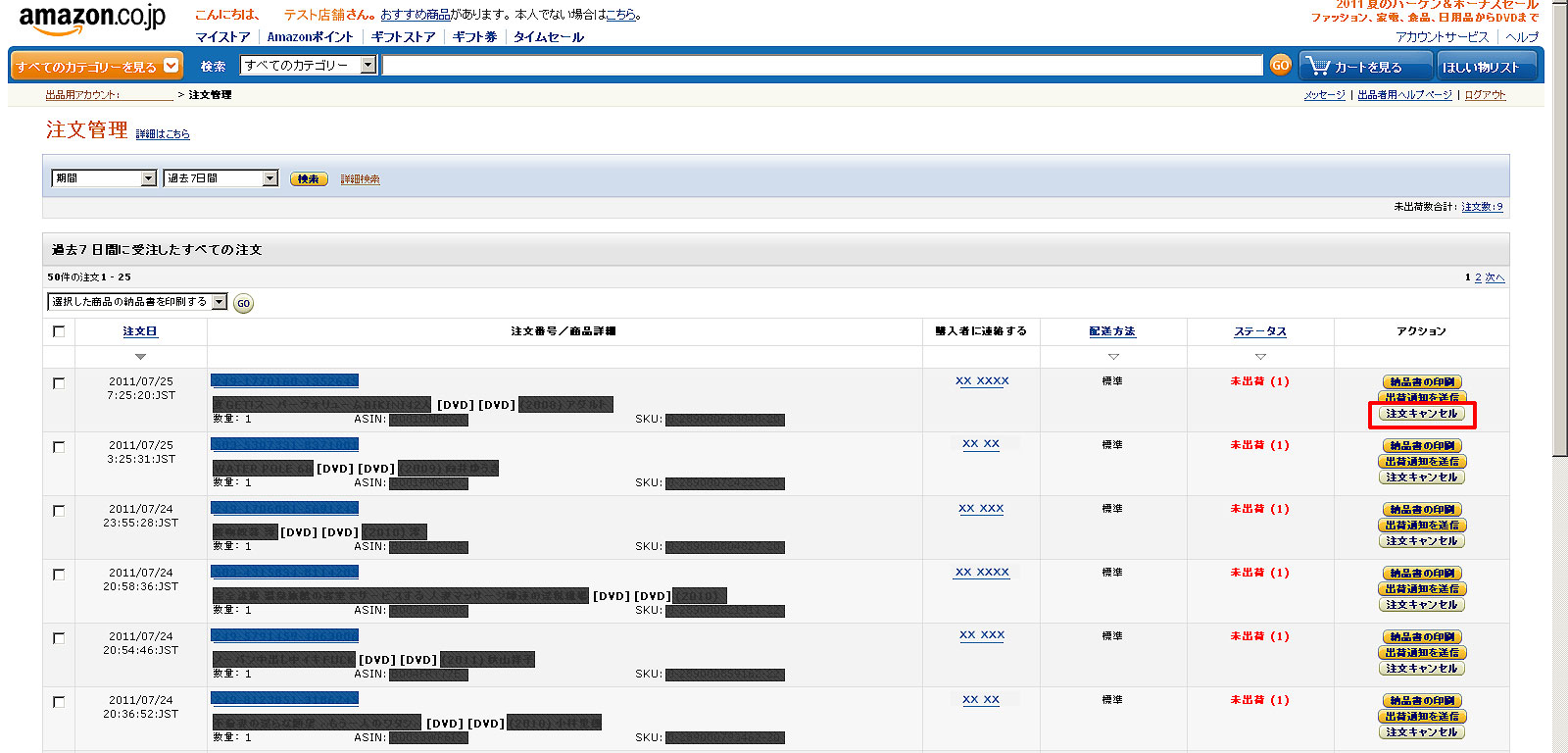Click the sort arrow under ステータス column
Viewport: 1568px width, 753px height.
click(x=1260, y=357)
